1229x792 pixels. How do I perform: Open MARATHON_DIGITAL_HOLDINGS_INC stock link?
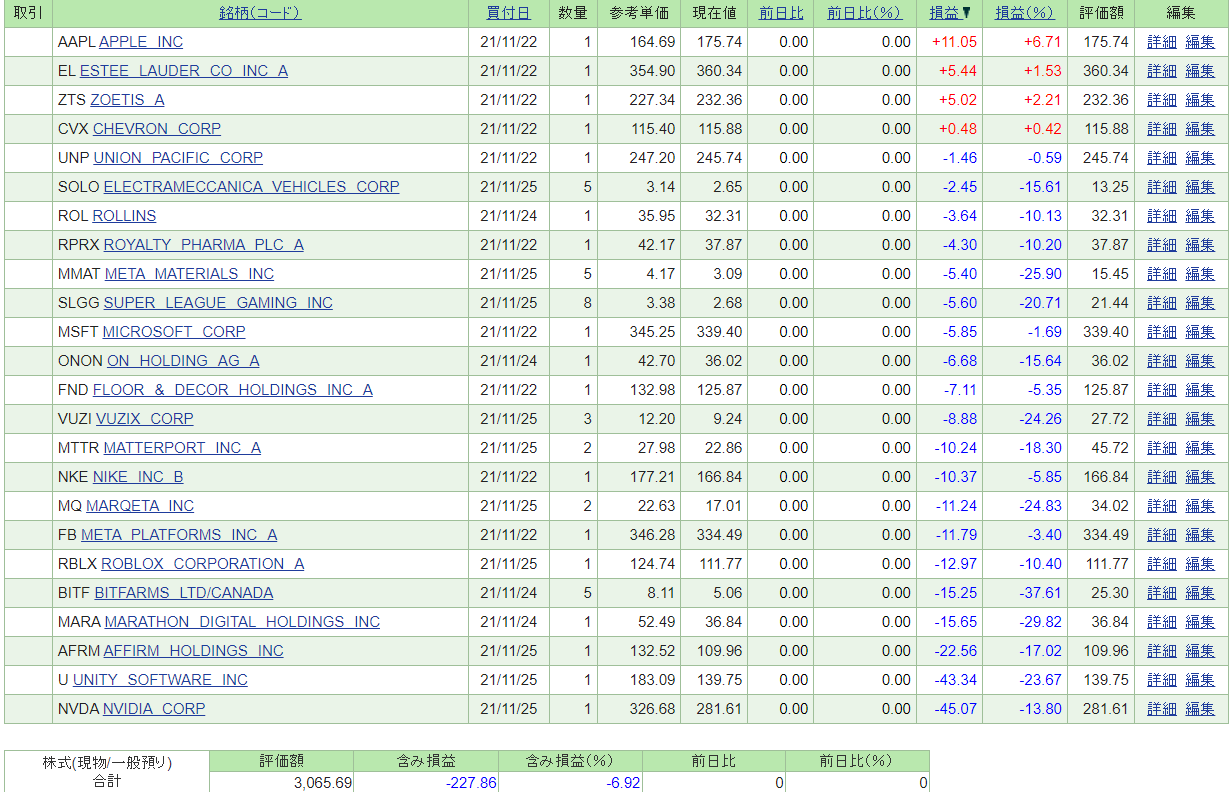(x=242, y=622)
